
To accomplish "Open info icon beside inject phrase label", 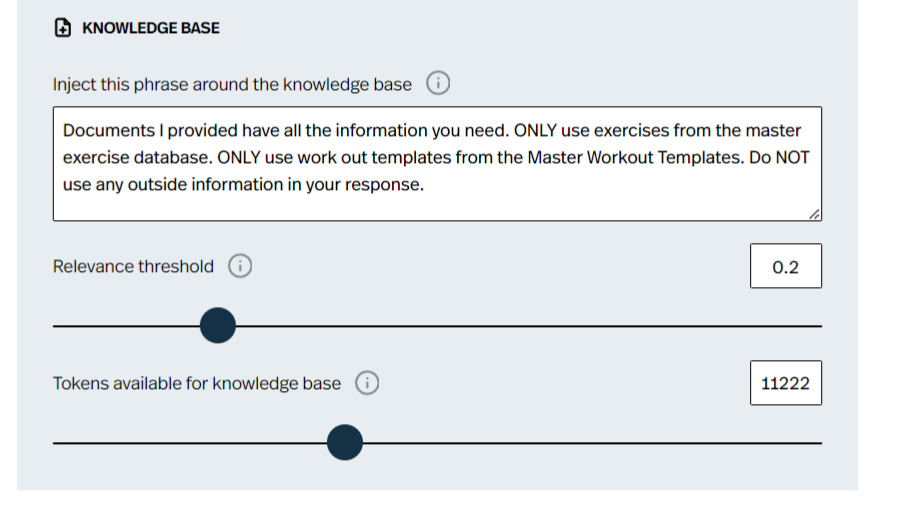I will tap(438, 83).
